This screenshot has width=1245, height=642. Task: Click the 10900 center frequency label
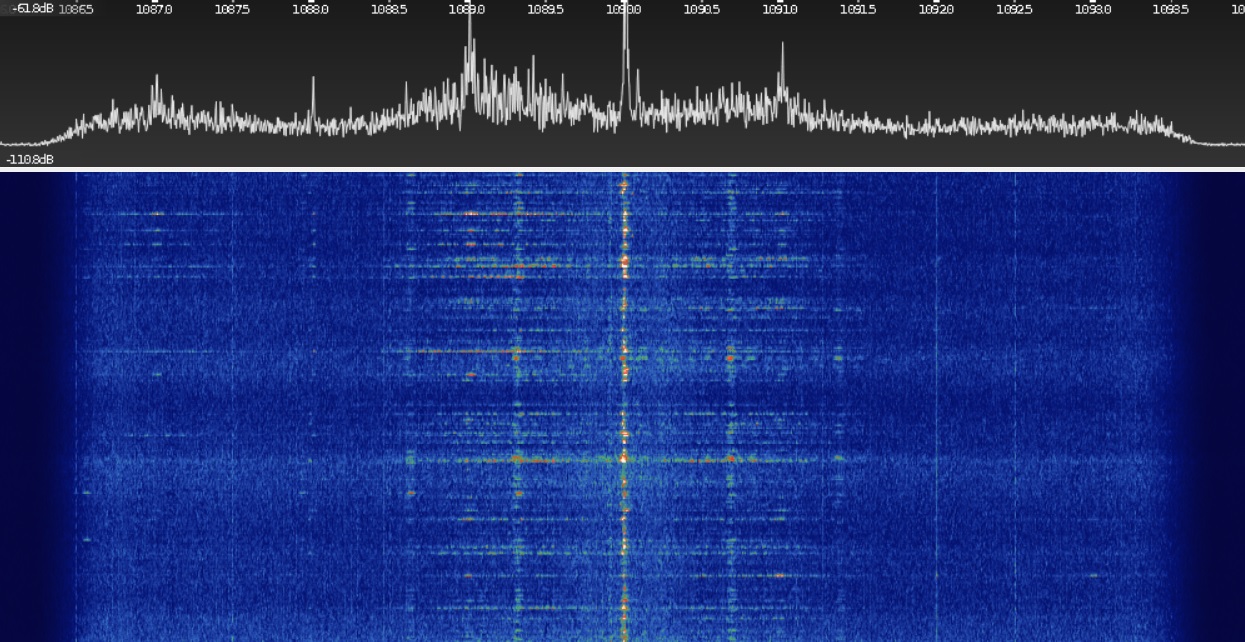(x=624, y=9)
